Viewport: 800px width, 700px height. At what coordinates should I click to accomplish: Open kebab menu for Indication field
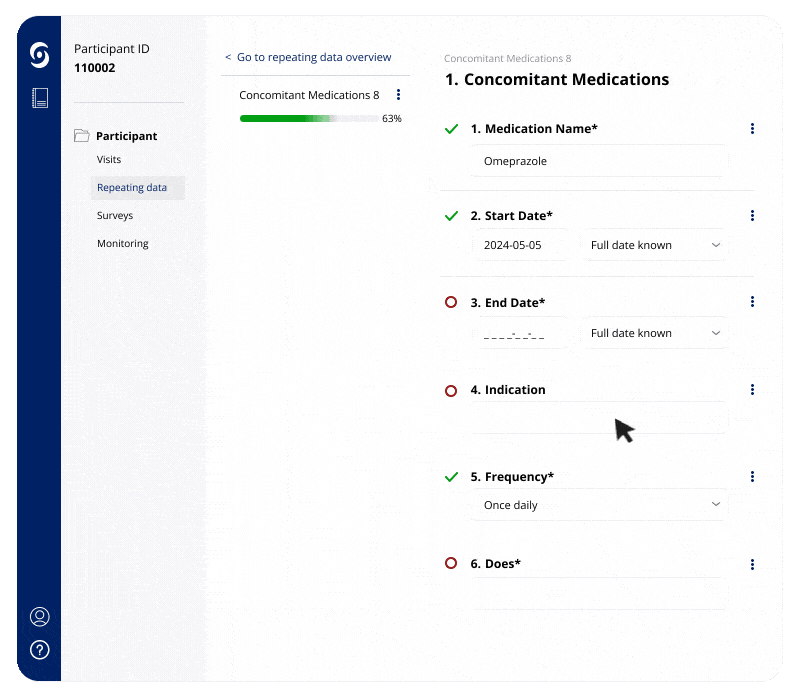752,390
